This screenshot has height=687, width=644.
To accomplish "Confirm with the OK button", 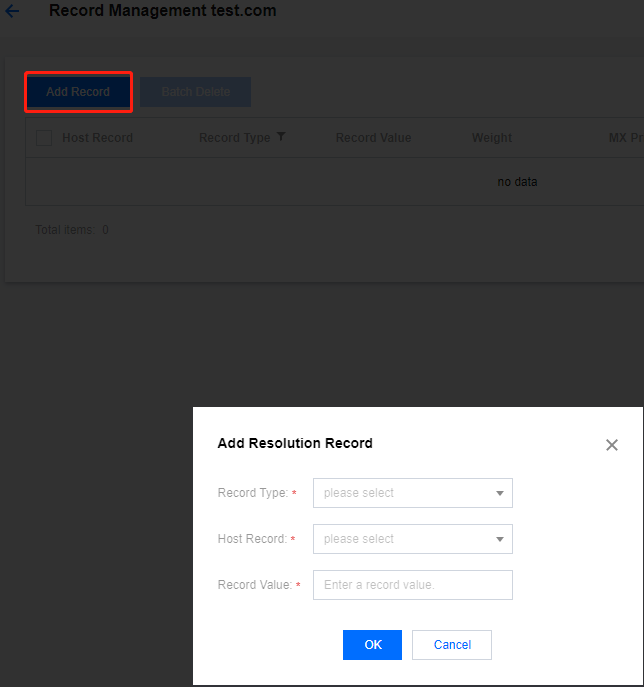I will click(x=372, y=645).
